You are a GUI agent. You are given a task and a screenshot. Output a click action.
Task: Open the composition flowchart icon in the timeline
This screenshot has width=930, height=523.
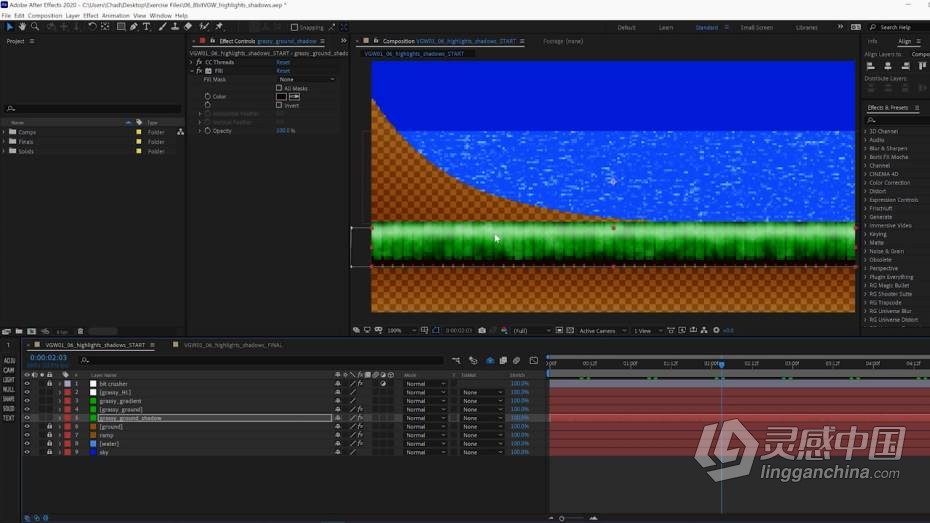pyautogui.click(x=456, y=361)
